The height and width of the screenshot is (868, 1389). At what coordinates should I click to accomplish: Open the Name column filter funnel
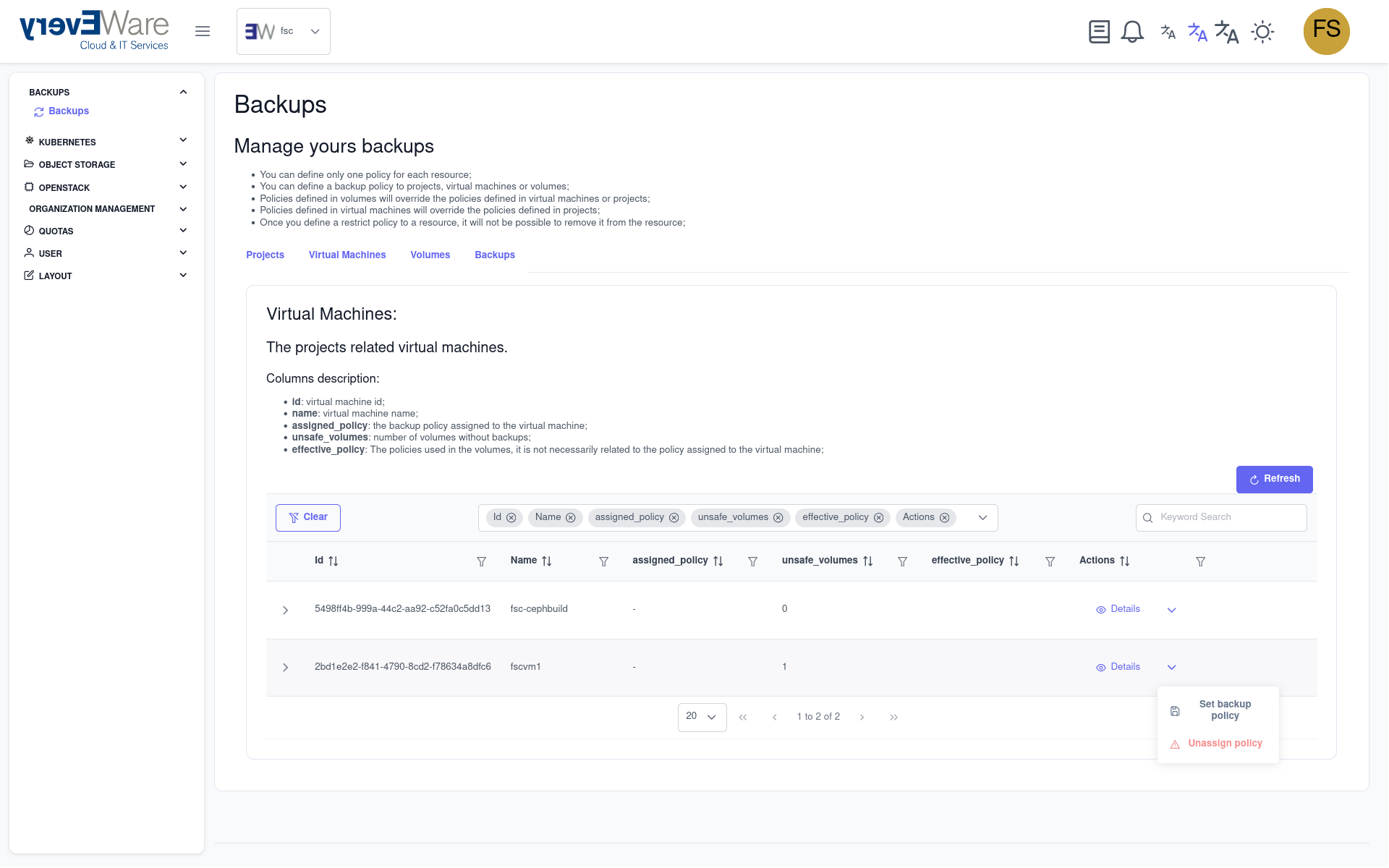(x=603, y=561)
